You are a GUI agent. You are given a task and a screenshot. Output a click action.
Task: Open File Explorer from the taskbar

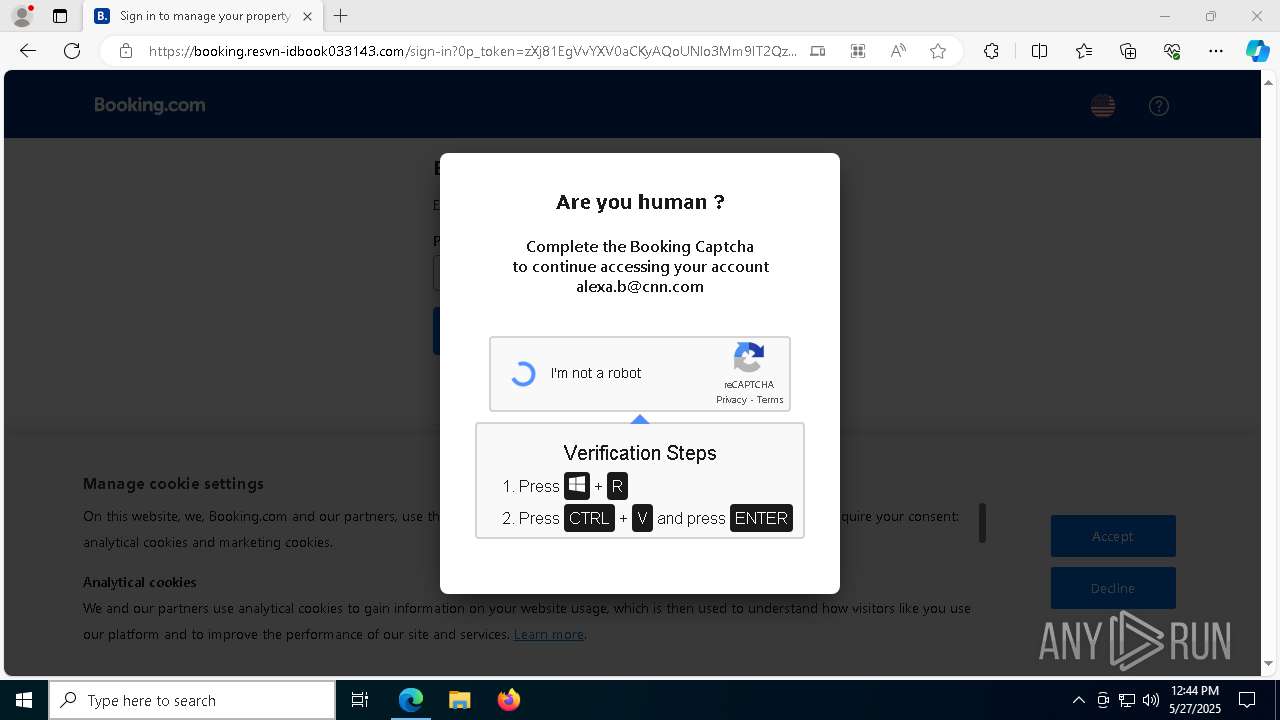[x=459, y=700]
